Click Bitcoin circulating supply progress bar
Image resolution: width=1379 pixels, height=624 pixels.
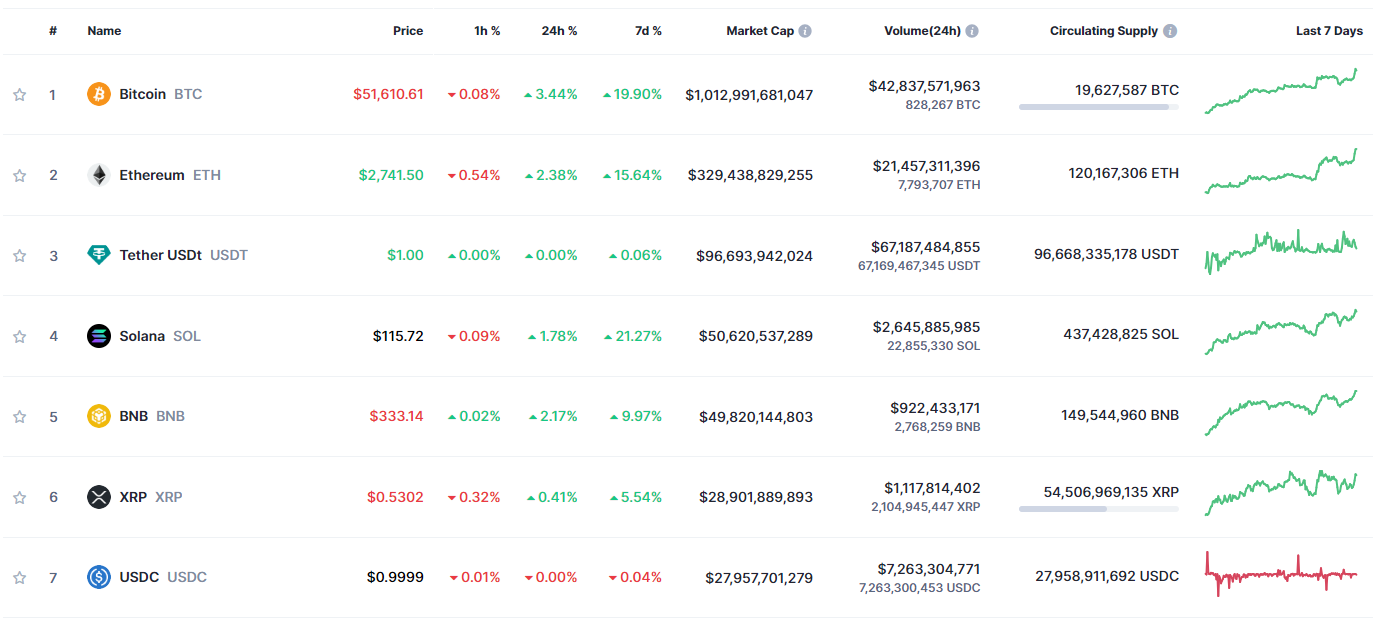pos(1099,107)
